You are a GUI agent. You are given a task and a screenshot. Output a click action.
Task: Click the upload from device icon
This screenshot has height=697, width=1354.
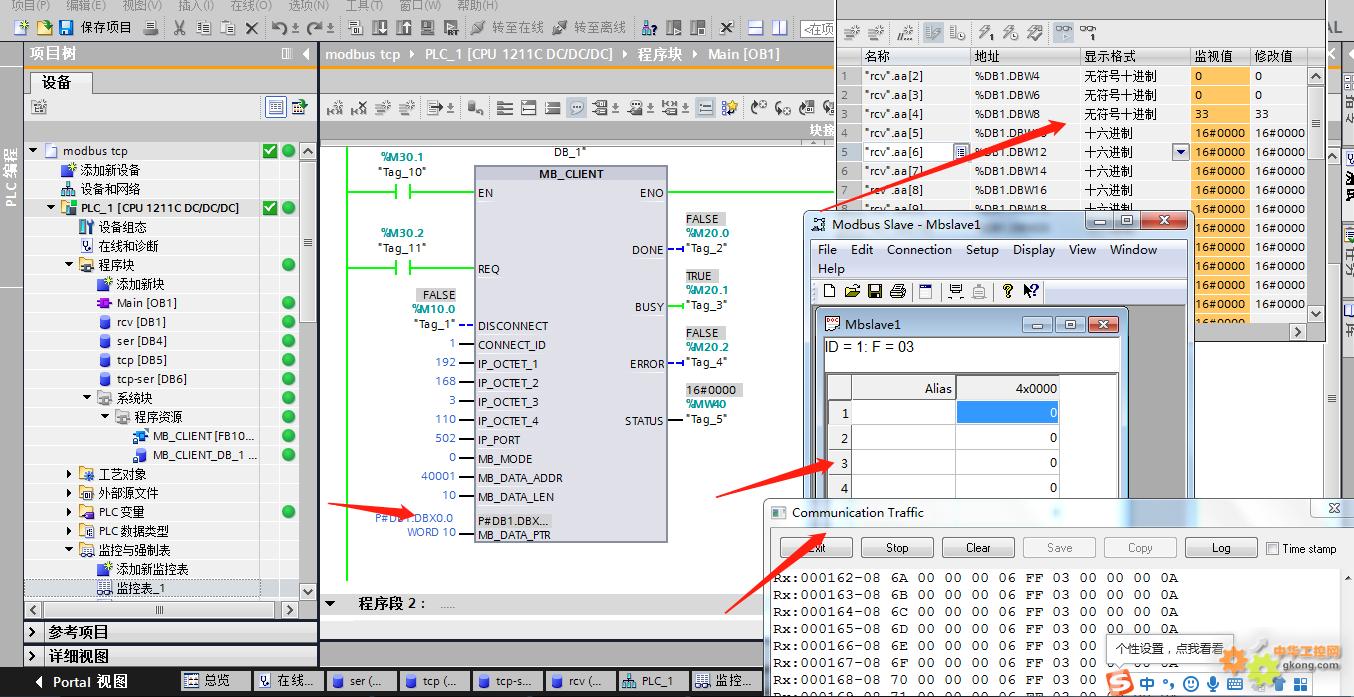pyautogui.click(x=402, y=27)
